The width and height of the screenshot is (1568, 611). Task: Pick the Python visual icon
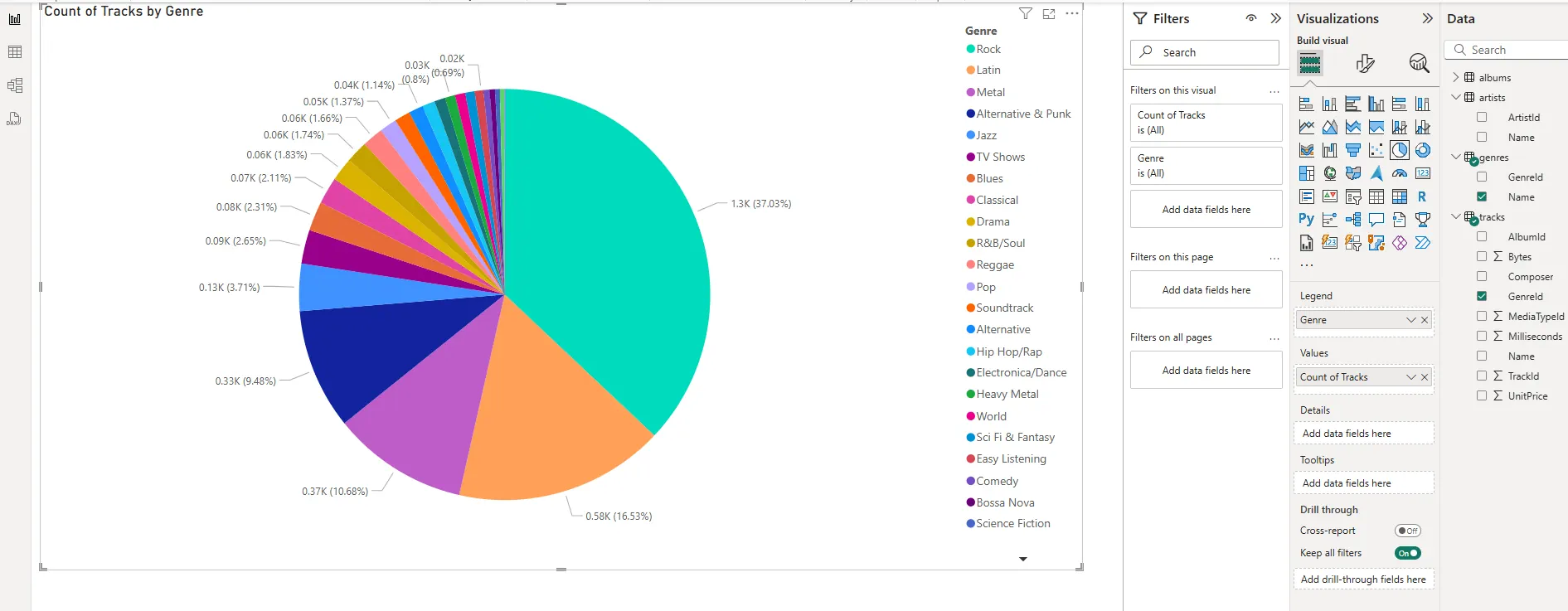point(1306,220)
